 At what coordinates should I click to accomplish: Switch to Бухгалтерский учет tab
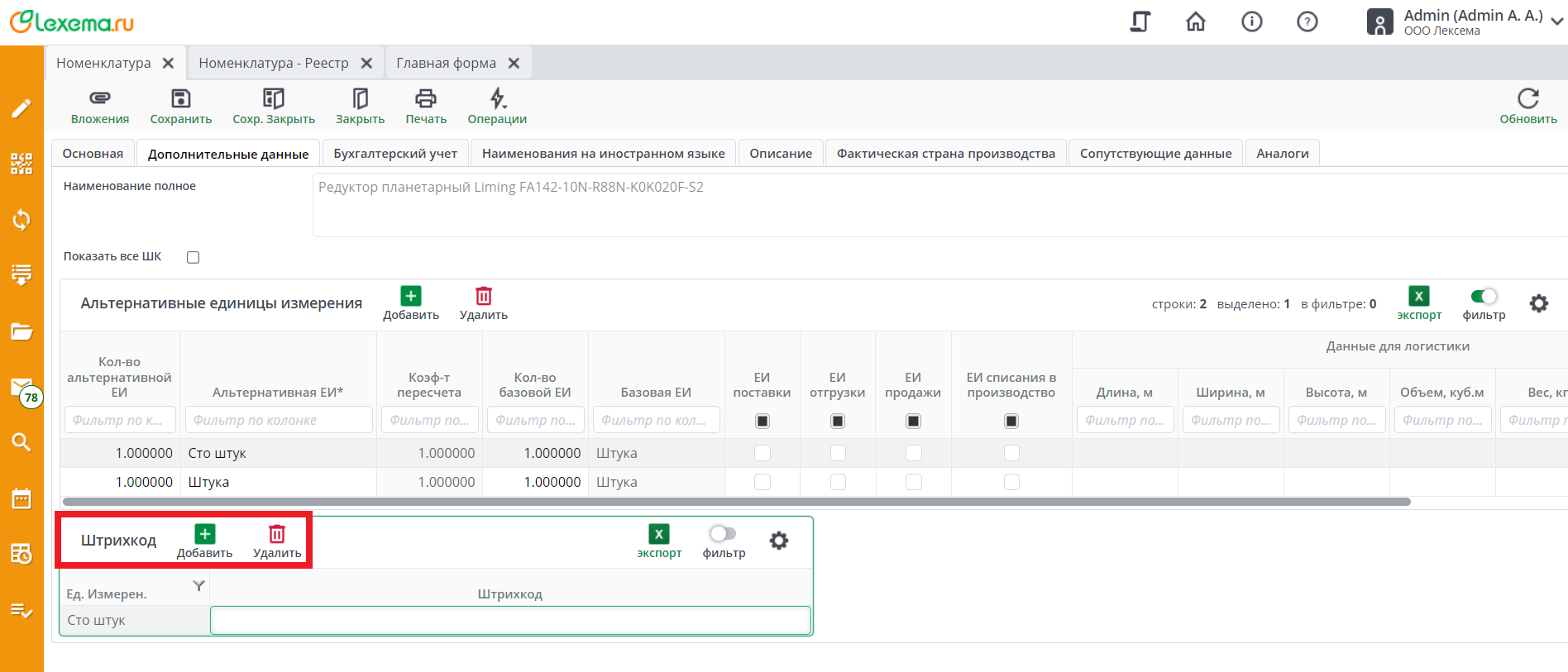[395, 154]
